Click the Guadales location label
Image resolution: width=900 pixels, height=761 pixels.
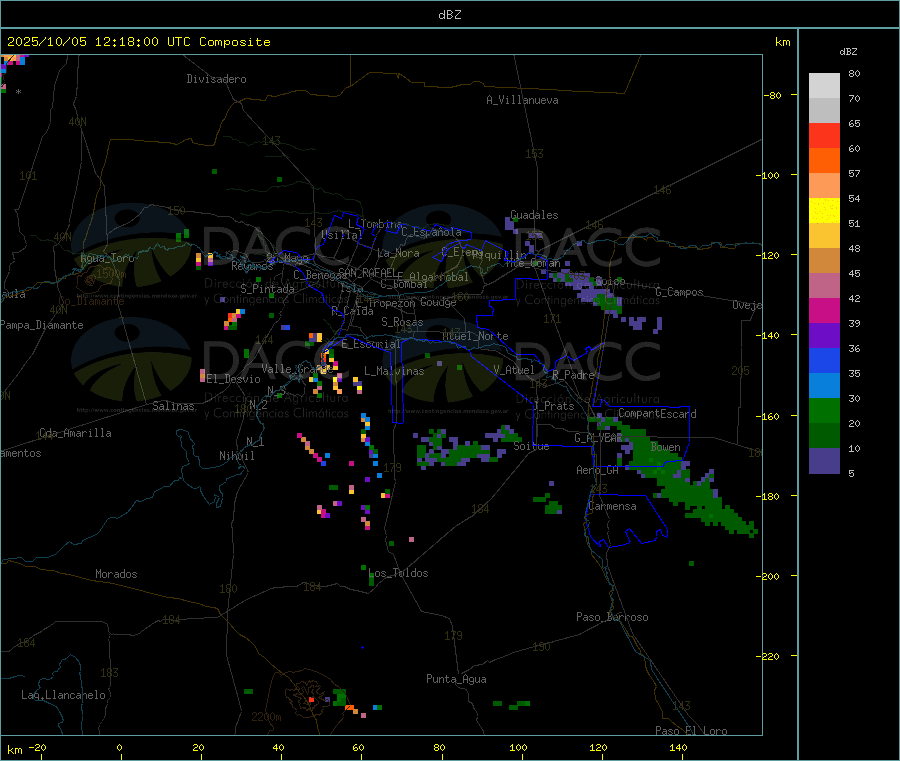pos(534,215)
